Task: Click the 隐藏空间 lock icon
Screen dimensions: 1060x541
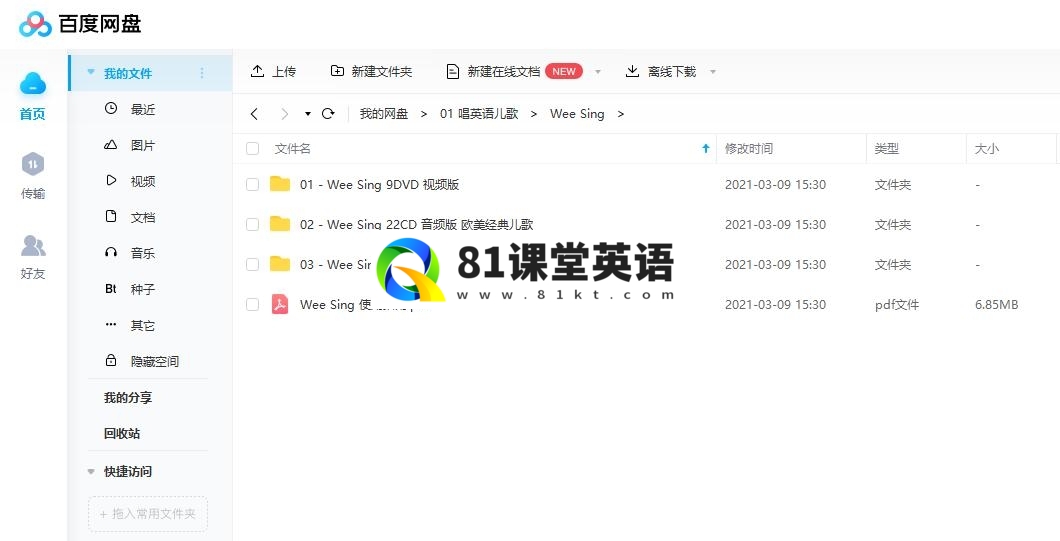Action: pyautogui.click(x=111, y=360)
